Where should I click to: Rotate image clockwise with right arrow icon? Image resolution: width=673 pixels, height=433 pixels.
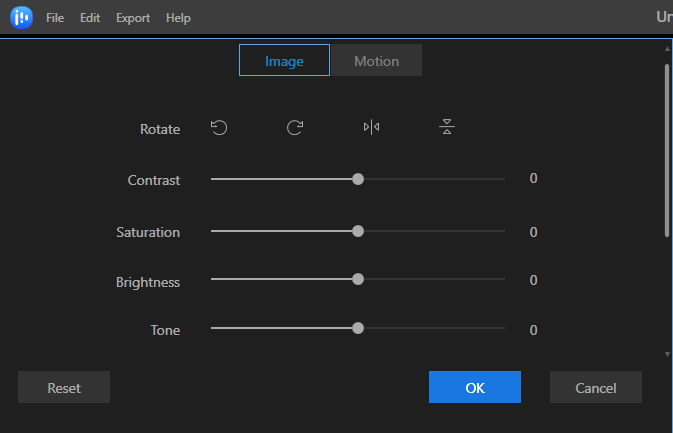click(x=295, y=127)
